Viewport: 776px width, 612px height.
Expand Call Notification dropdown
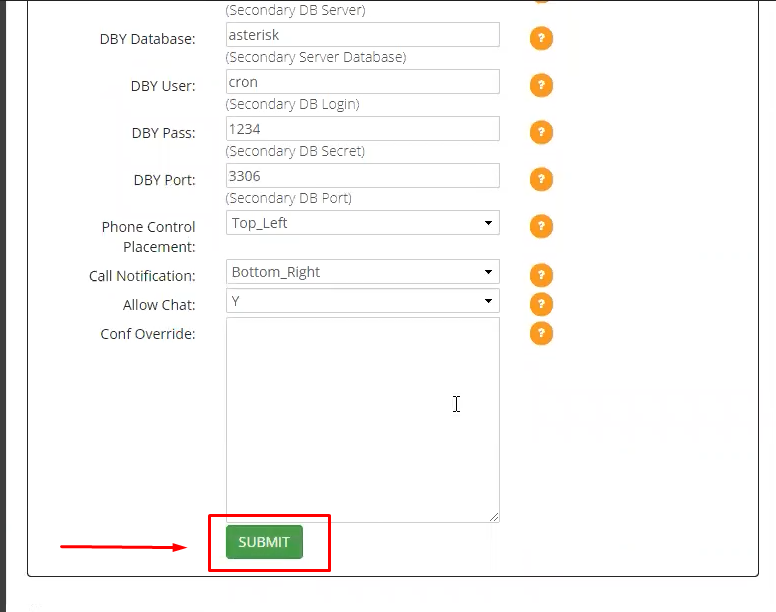[362, 272]
